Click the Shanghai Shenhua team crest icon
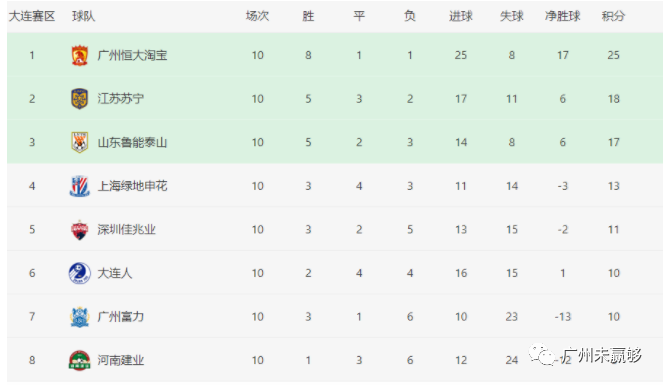663x385 pixels. [79, 186]
